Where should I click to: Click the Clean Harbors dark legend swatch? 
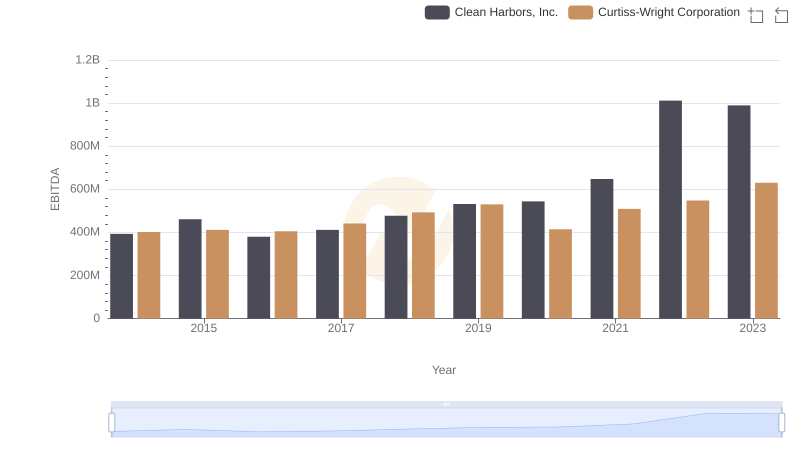[x=437, y=12]
